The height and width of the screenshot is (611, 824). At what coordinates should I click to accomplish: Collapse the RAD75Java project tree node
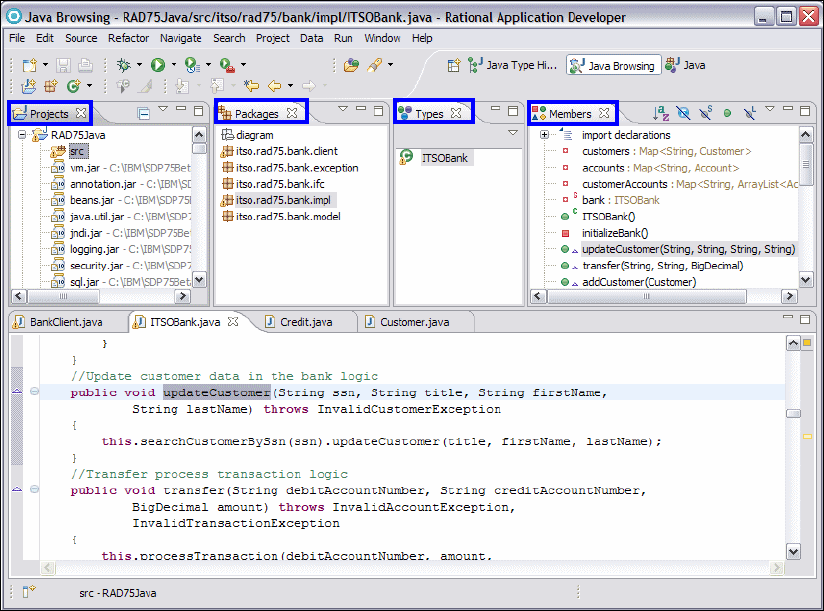tap(24, 135)
